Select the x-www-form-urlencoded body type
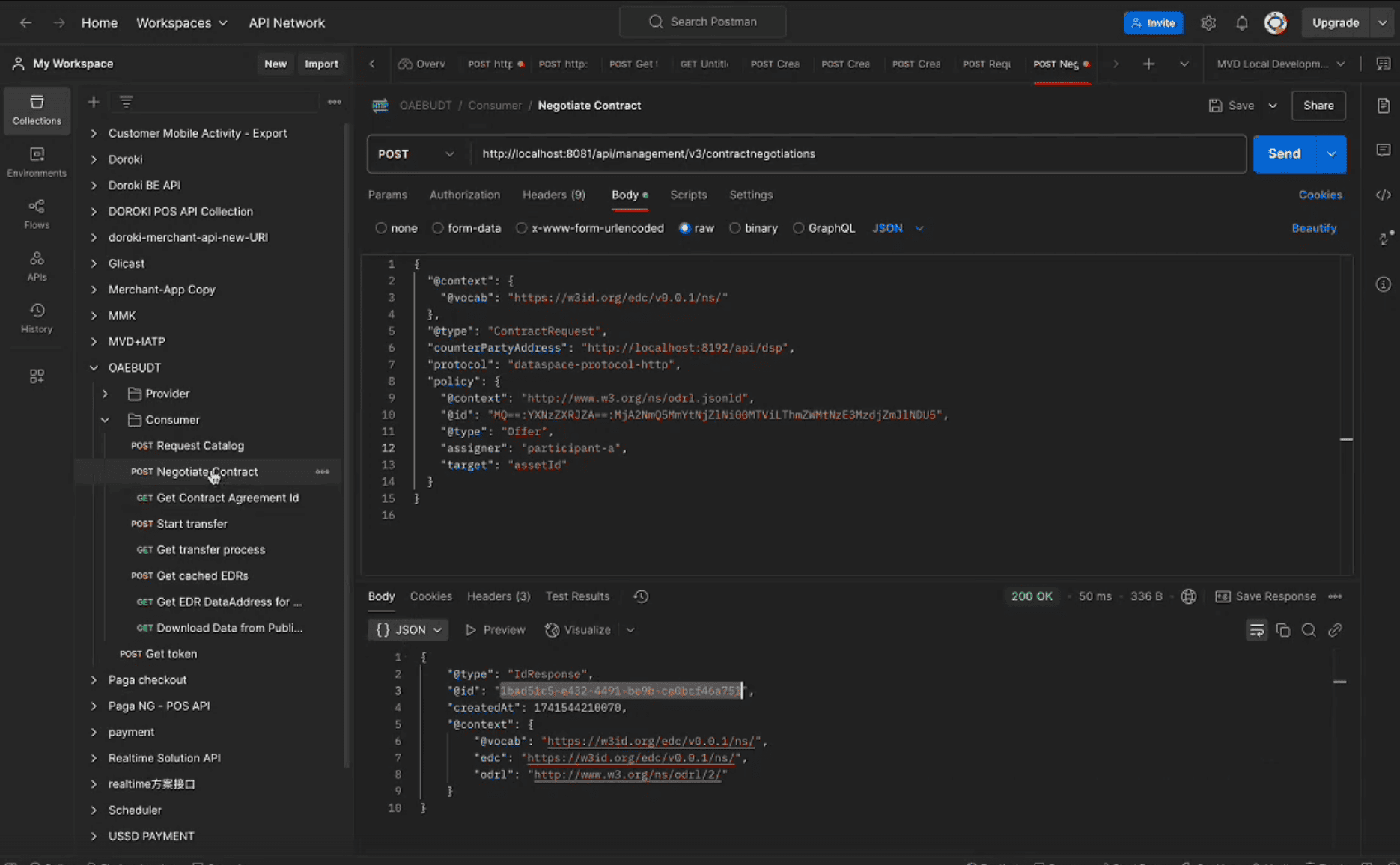 coord(522,228)
